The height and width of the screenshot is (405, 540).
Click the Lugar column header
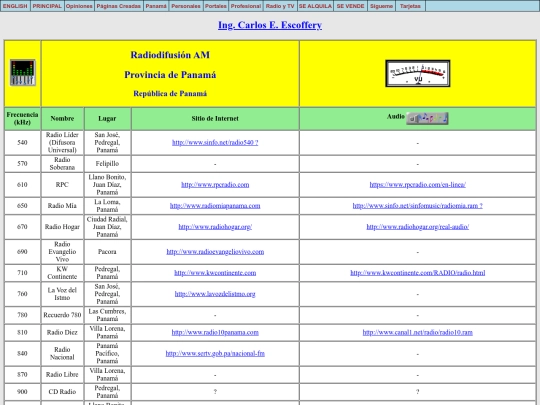point(107,118)
